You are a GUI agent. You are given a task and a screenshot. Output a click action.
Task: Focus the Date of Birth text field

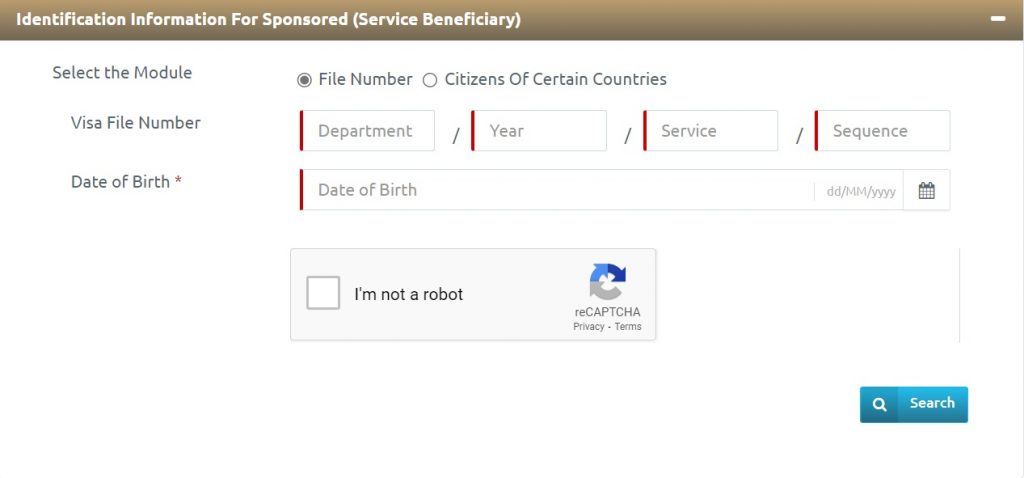coord(556,190)
